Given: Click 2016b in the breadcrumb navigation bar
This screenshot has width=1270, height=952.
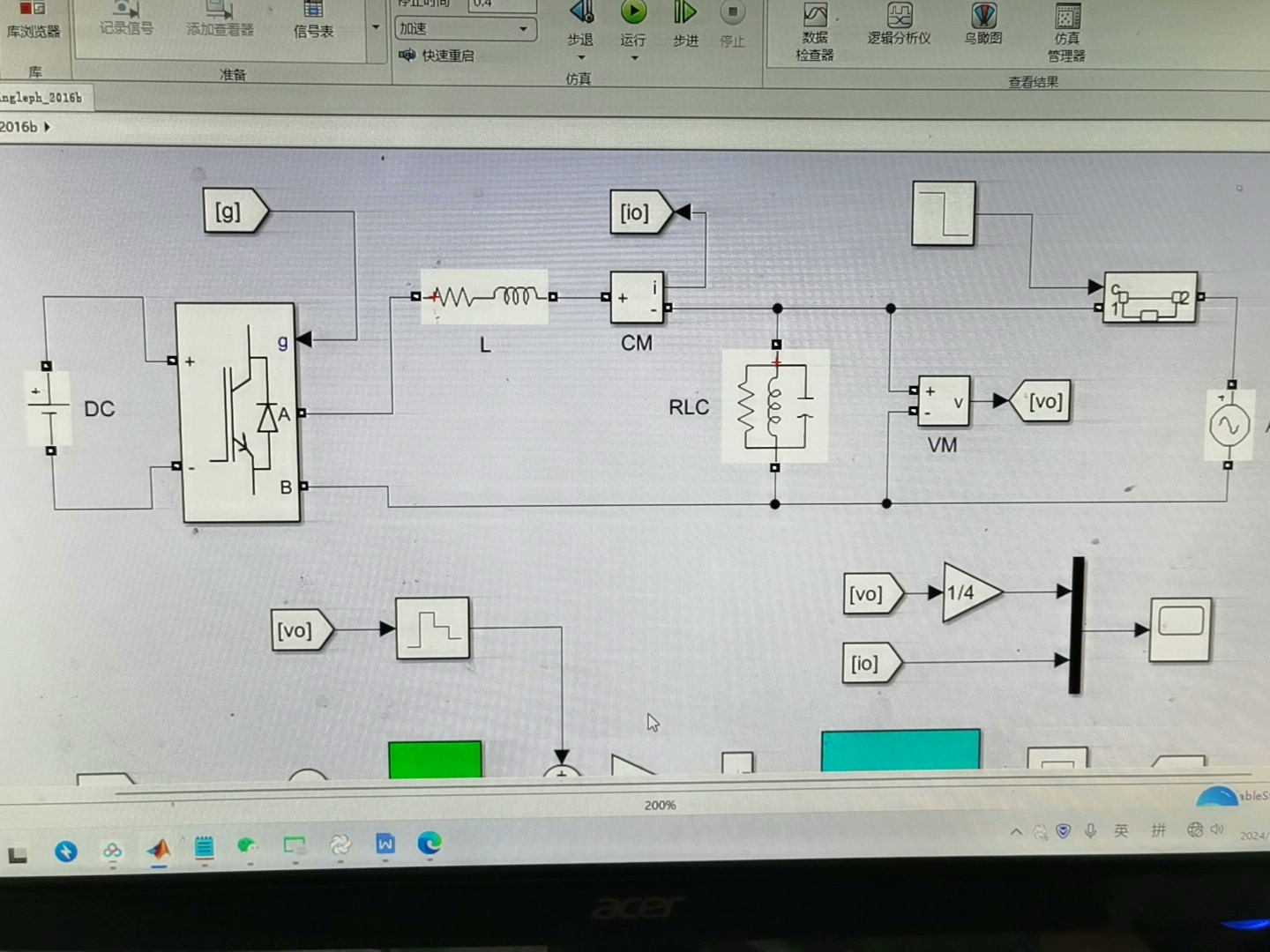Looking at the screenshot, I should tap(18, 127).
